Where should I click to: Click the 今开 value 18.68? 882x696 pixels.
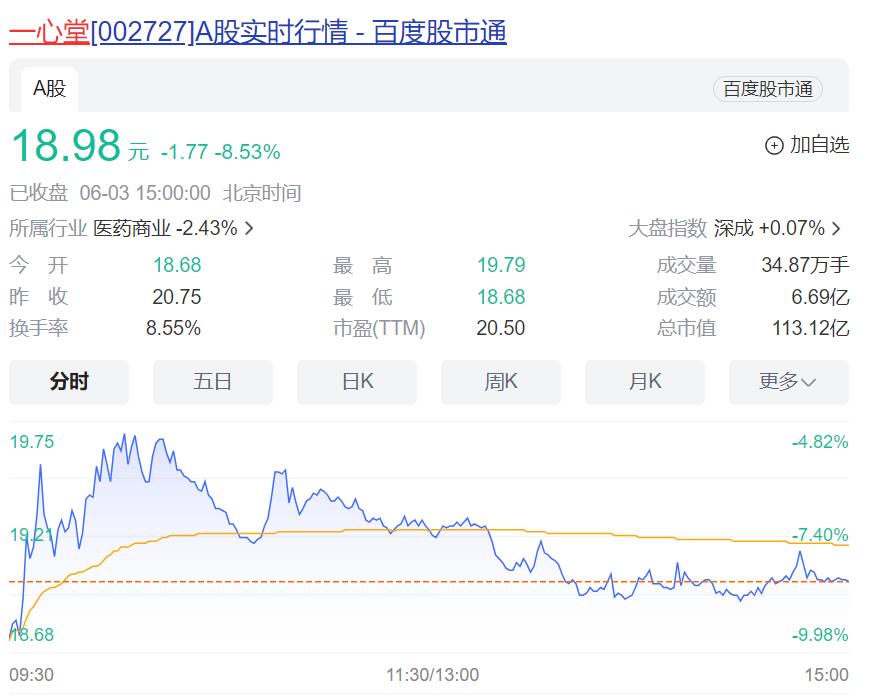(177, 265)
